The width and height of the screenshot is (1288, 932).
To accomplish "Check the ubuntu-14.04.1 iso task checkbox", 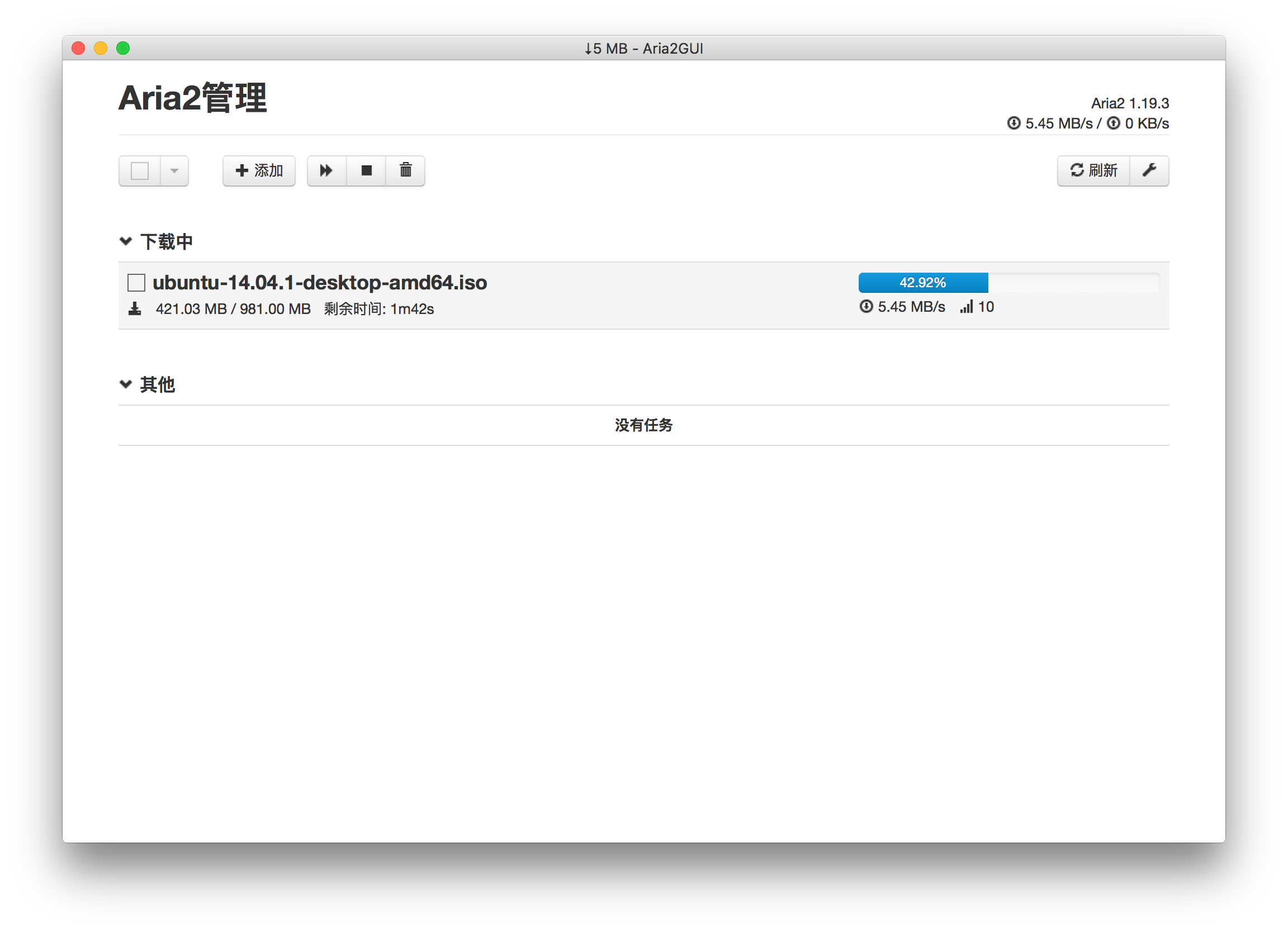I will (x=136, y=283).
